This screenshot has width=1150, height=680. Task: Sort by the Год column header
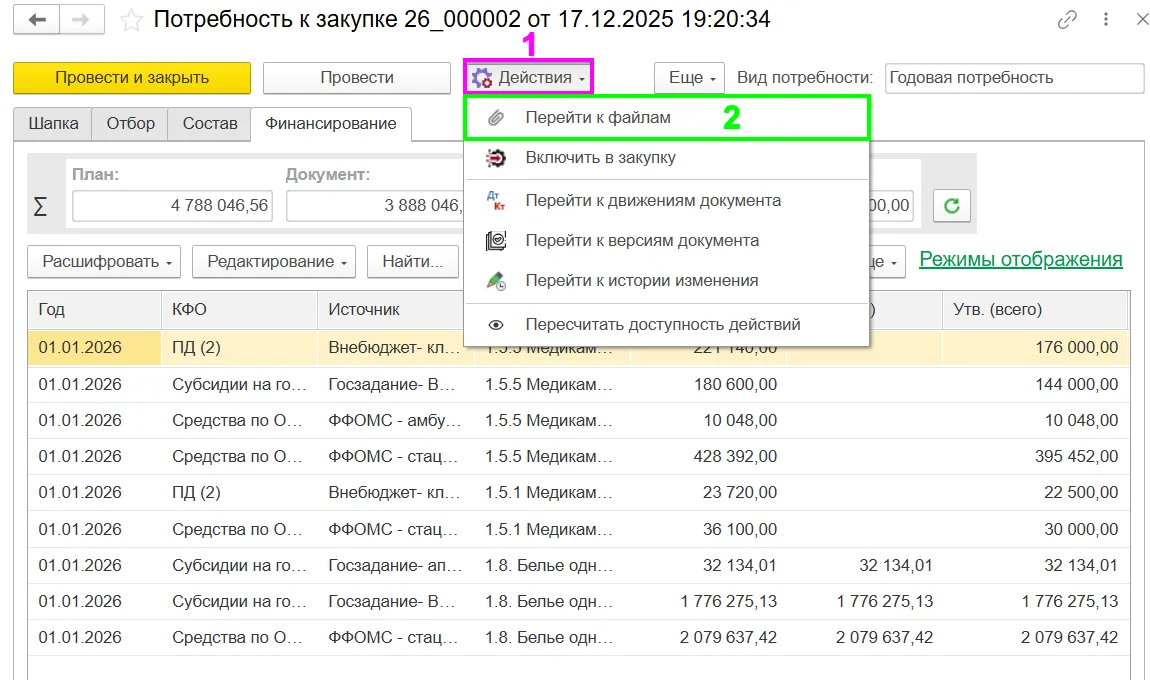[95, 310]
